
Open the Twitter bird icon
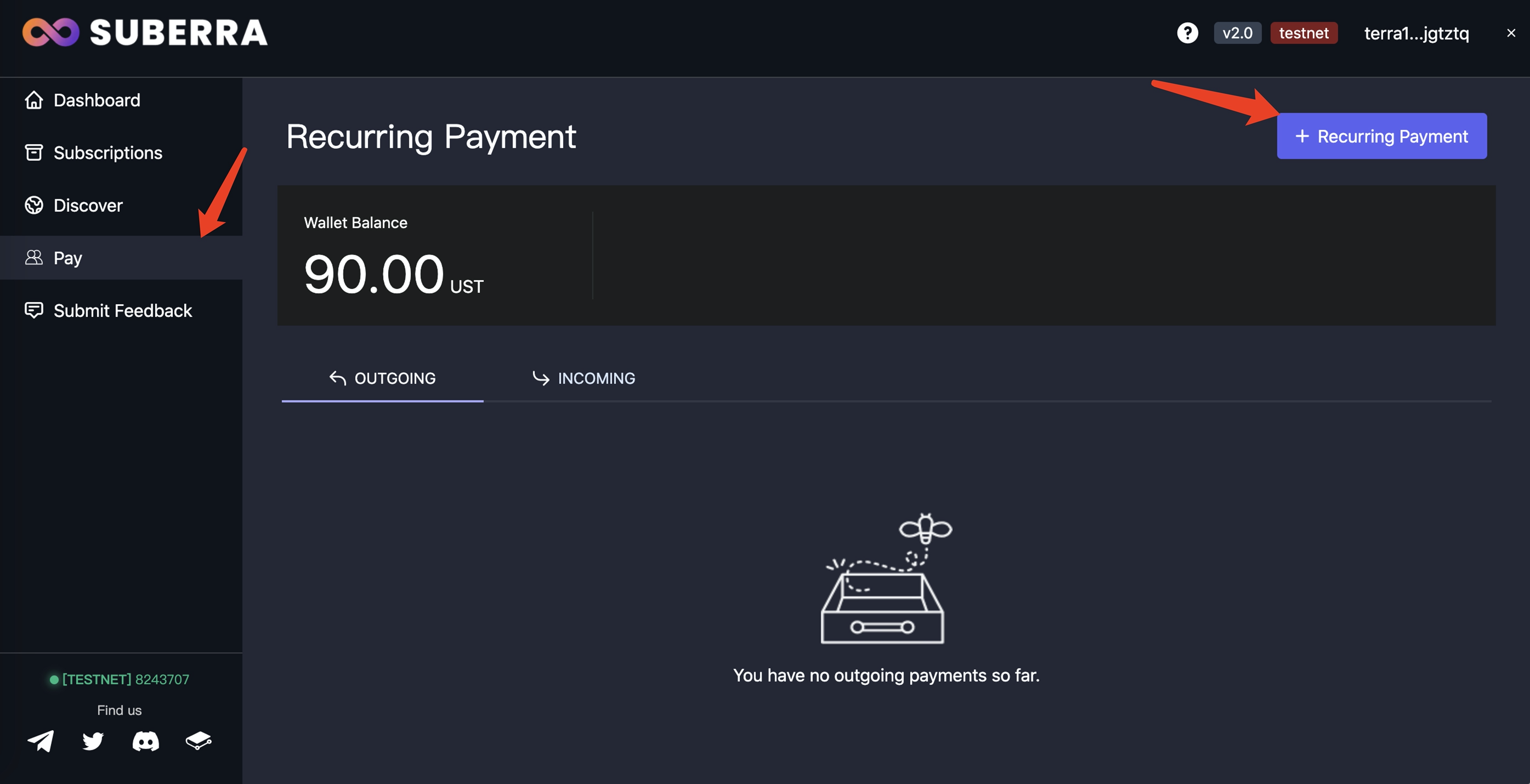pyautogui.click(x=93, y=741)
